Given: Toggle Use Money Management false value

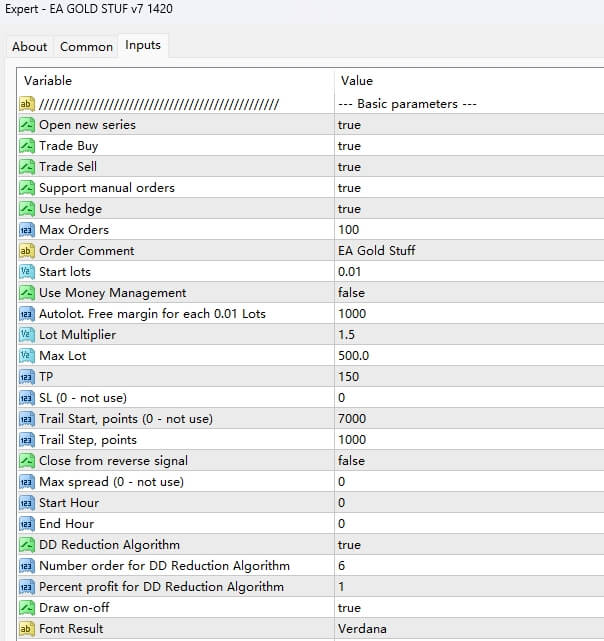Looking at the screenshot, I should pyautogui.click(x=351, y=293).
